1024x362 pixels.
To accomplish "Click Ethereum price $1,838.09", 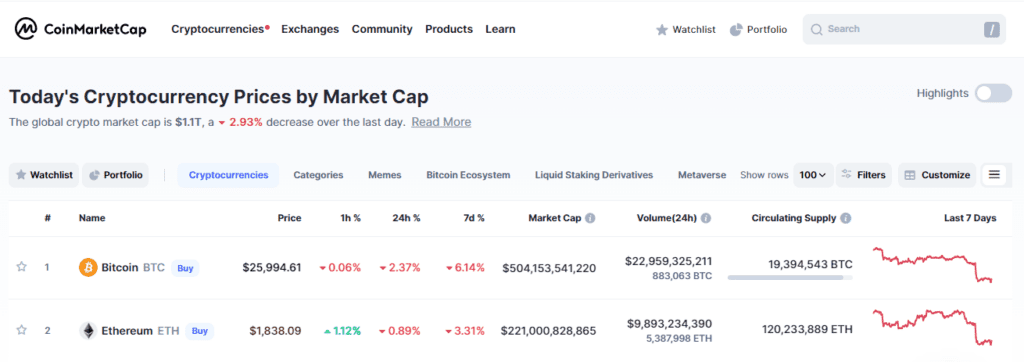I will pos(276,331).
